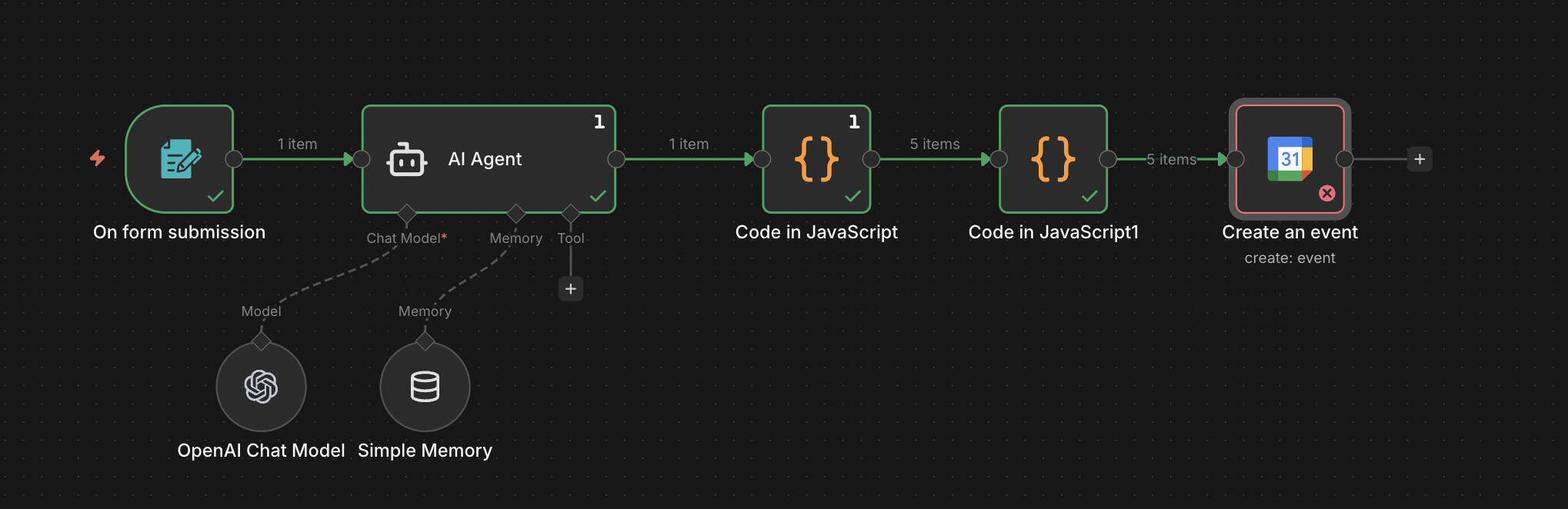This screenshot has height=509, width=1568.
Task: Add a tool using the plus under Tool
Action: click(570, 289)
